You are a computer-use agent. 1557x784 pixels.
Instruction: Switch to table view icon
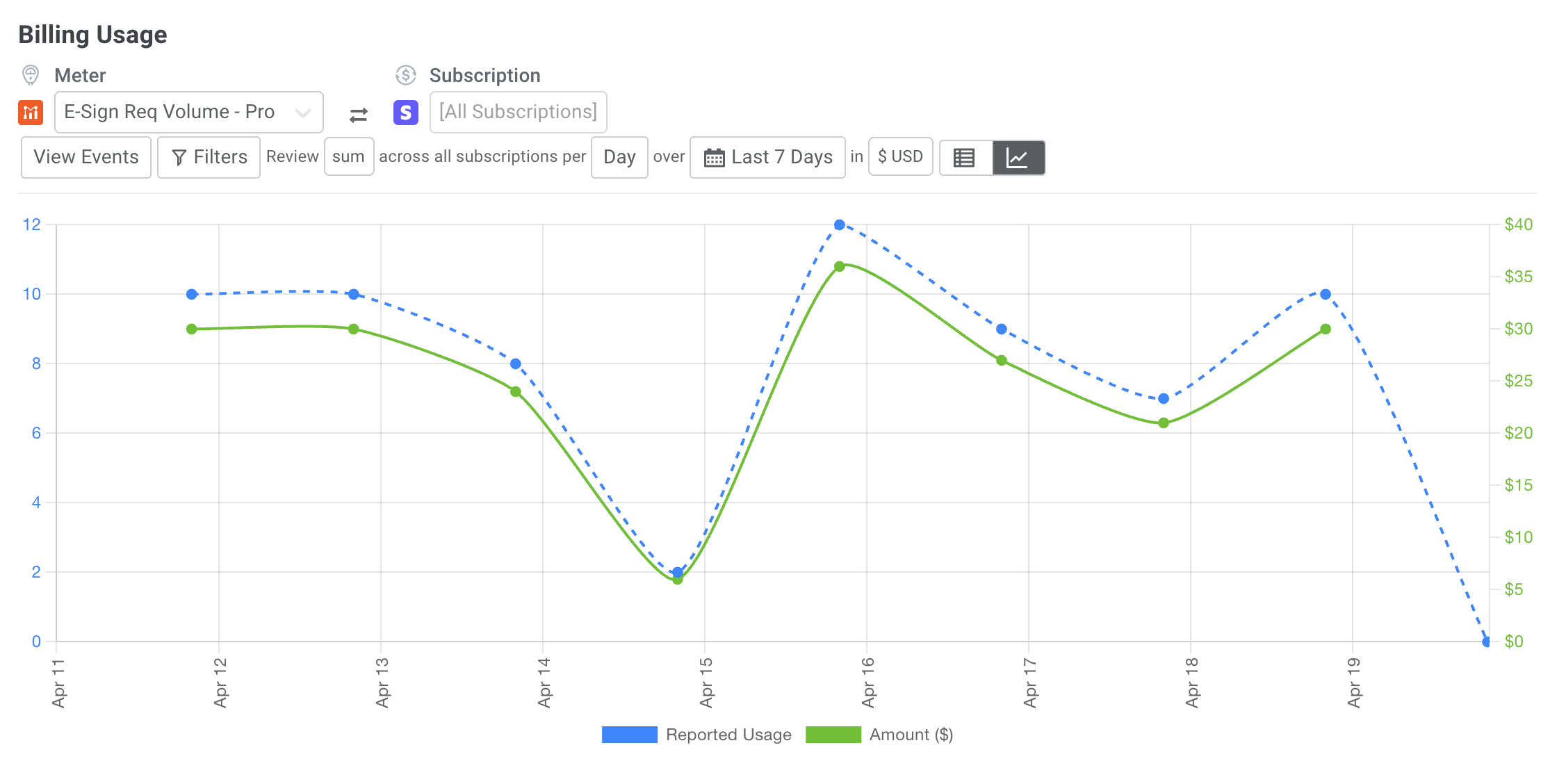965,157
